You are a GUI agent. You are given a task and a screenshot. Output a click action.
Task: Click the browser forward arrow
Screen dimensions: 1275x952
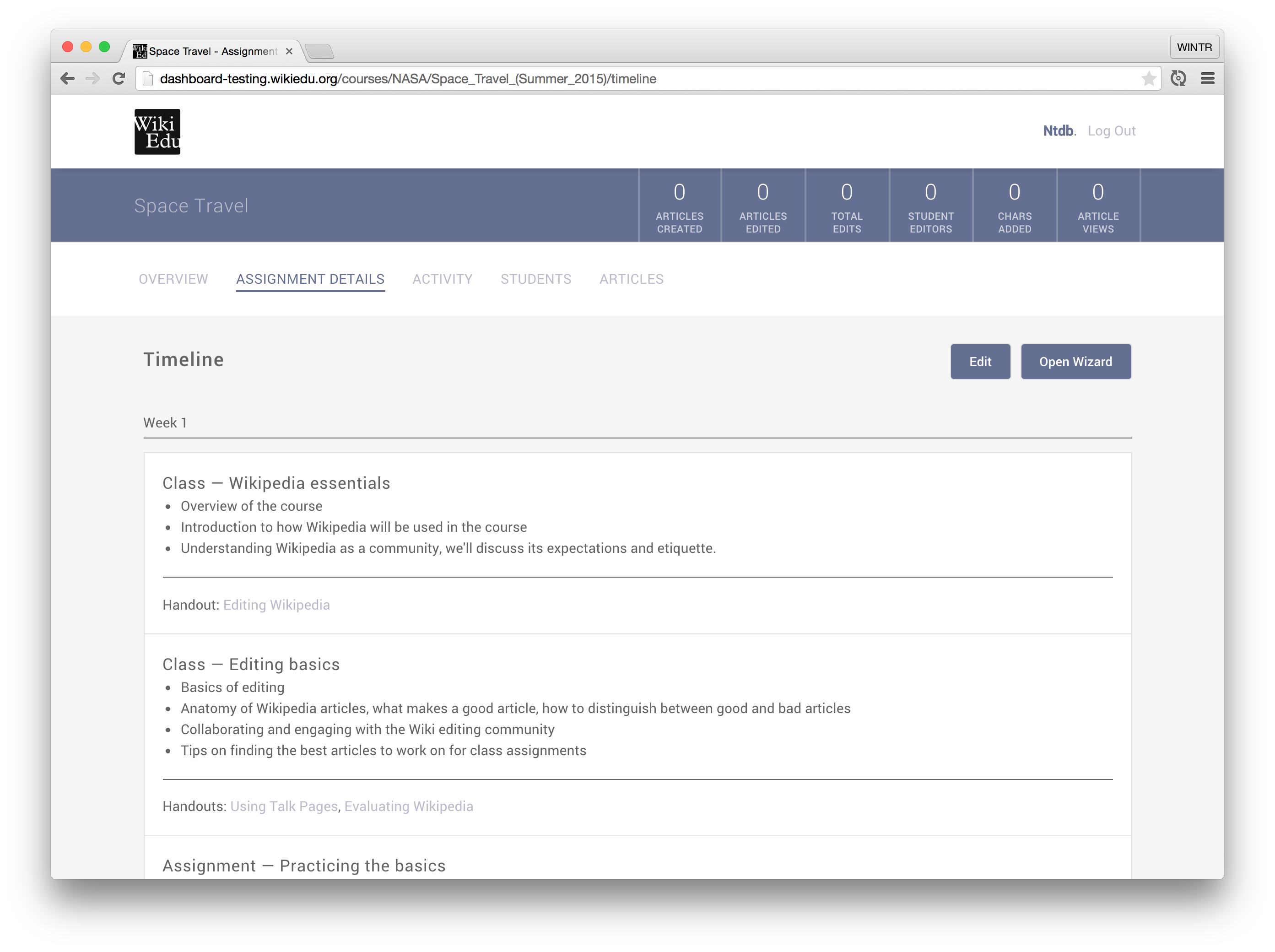[x=92, y=78]
